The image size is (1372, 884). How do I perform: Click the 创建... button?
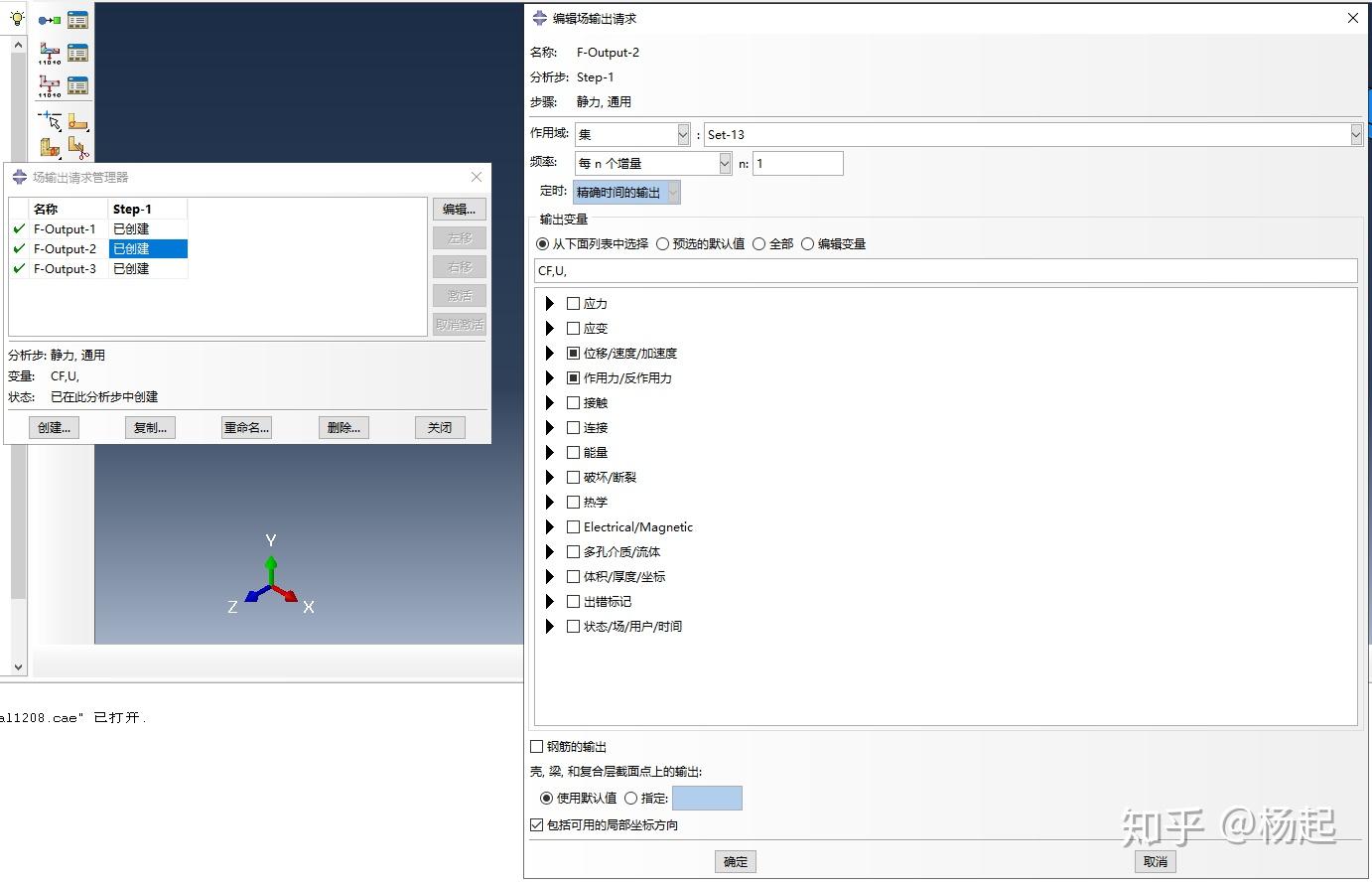(54, 427)
